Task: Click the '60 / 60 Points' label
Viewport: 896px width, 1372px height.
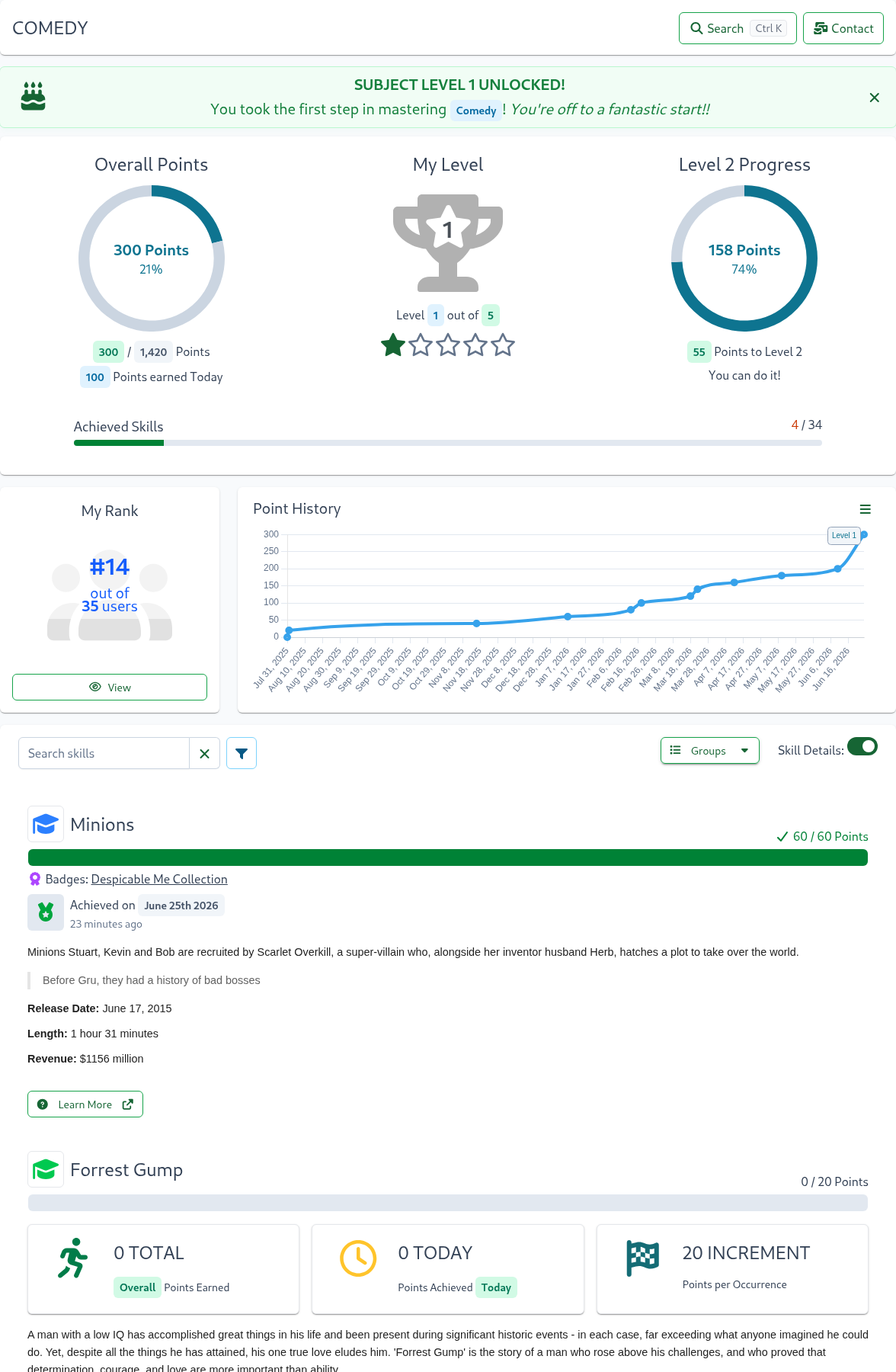Action: click(830, 836)
